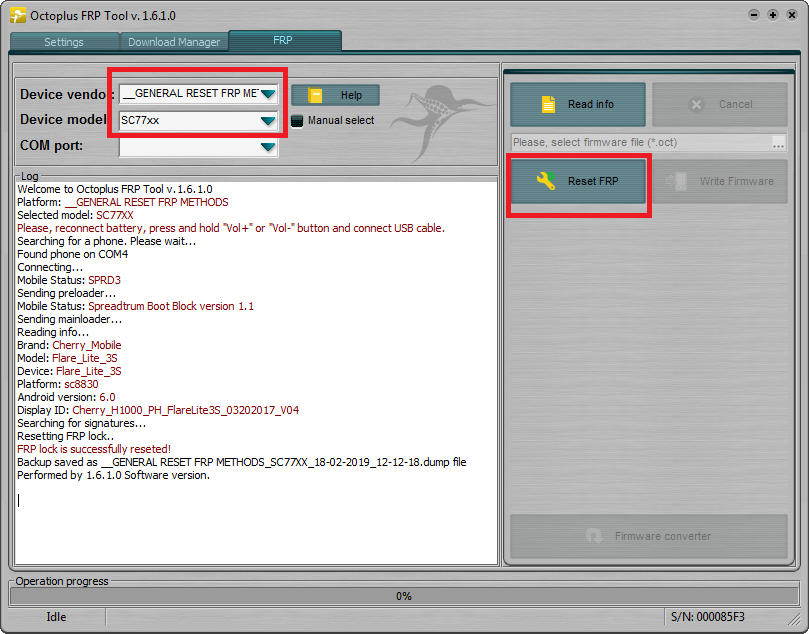
Task: Click the Firmware converter button
Action: 649,536
